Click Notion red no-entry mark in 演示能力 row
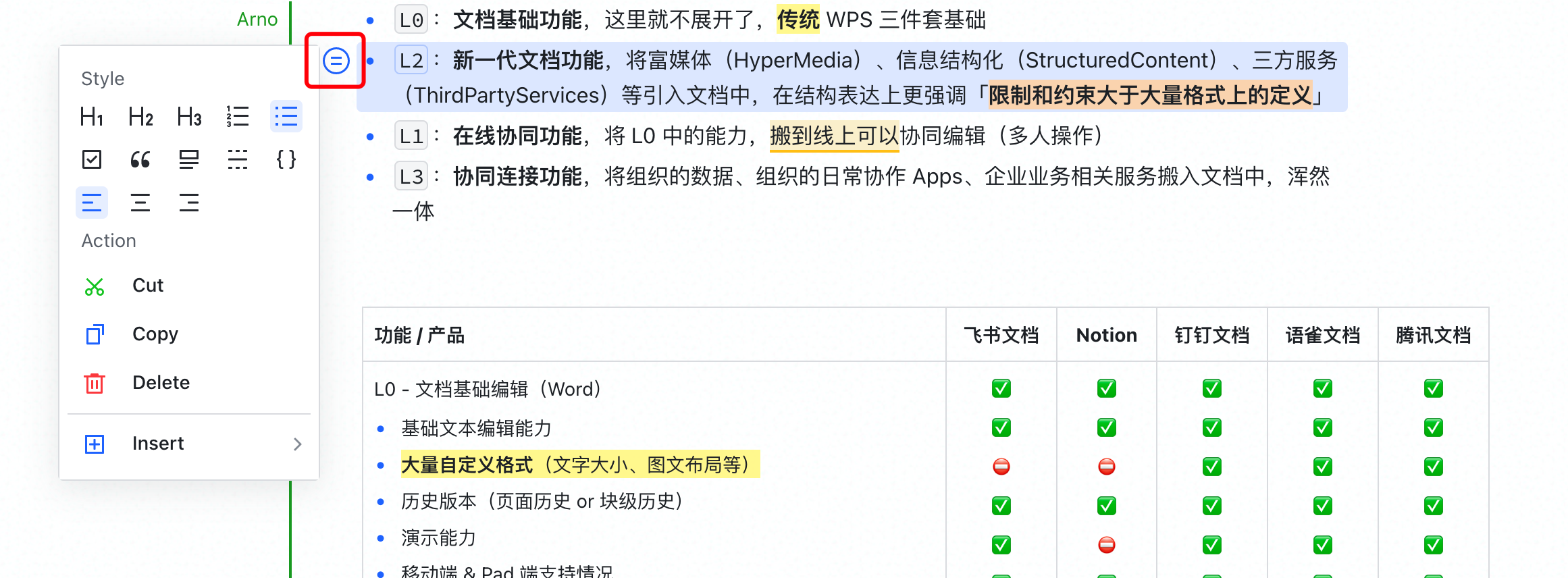Viewport: 1568px width, 578px height. coord(1107,545)
